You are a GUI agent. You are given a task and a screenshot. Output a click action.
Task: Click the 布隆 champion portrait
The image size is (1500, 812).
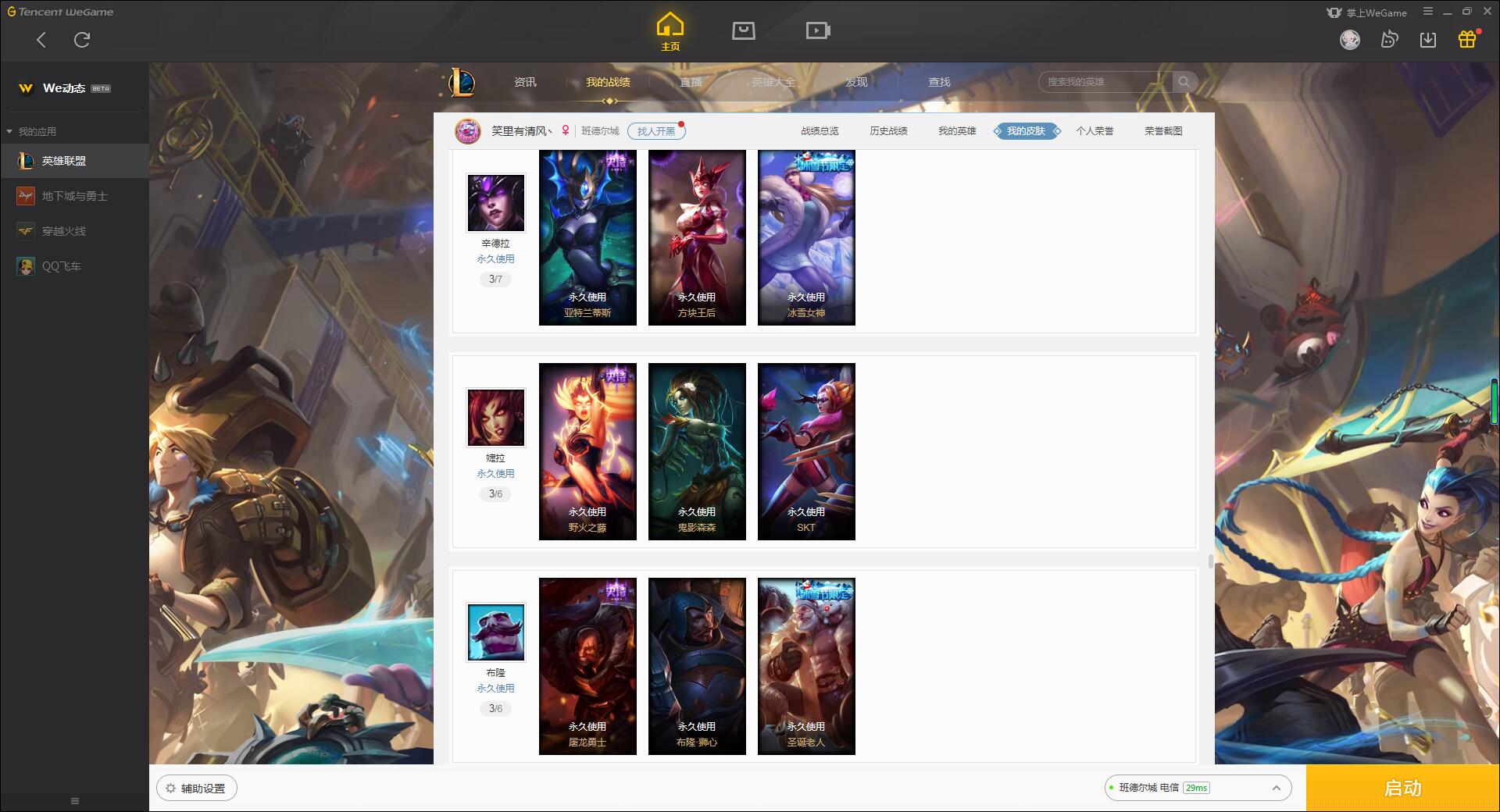coord(495,632)
